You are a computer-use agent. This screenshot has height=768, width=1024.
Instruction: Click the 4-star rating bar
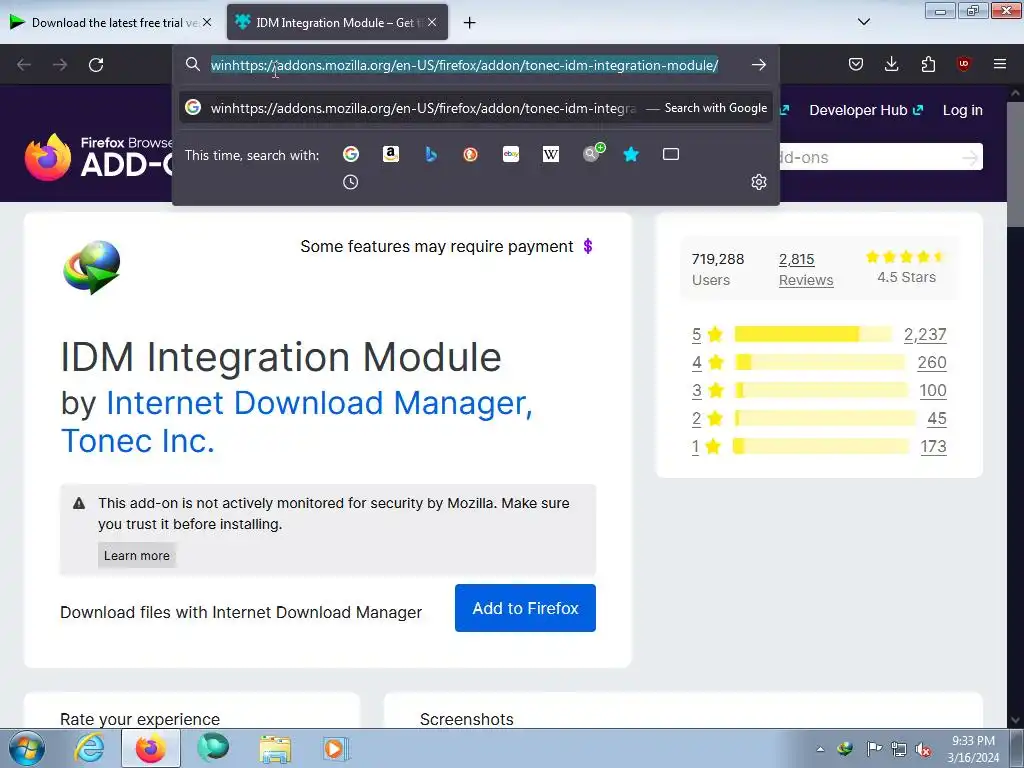(x=820, y=362)
